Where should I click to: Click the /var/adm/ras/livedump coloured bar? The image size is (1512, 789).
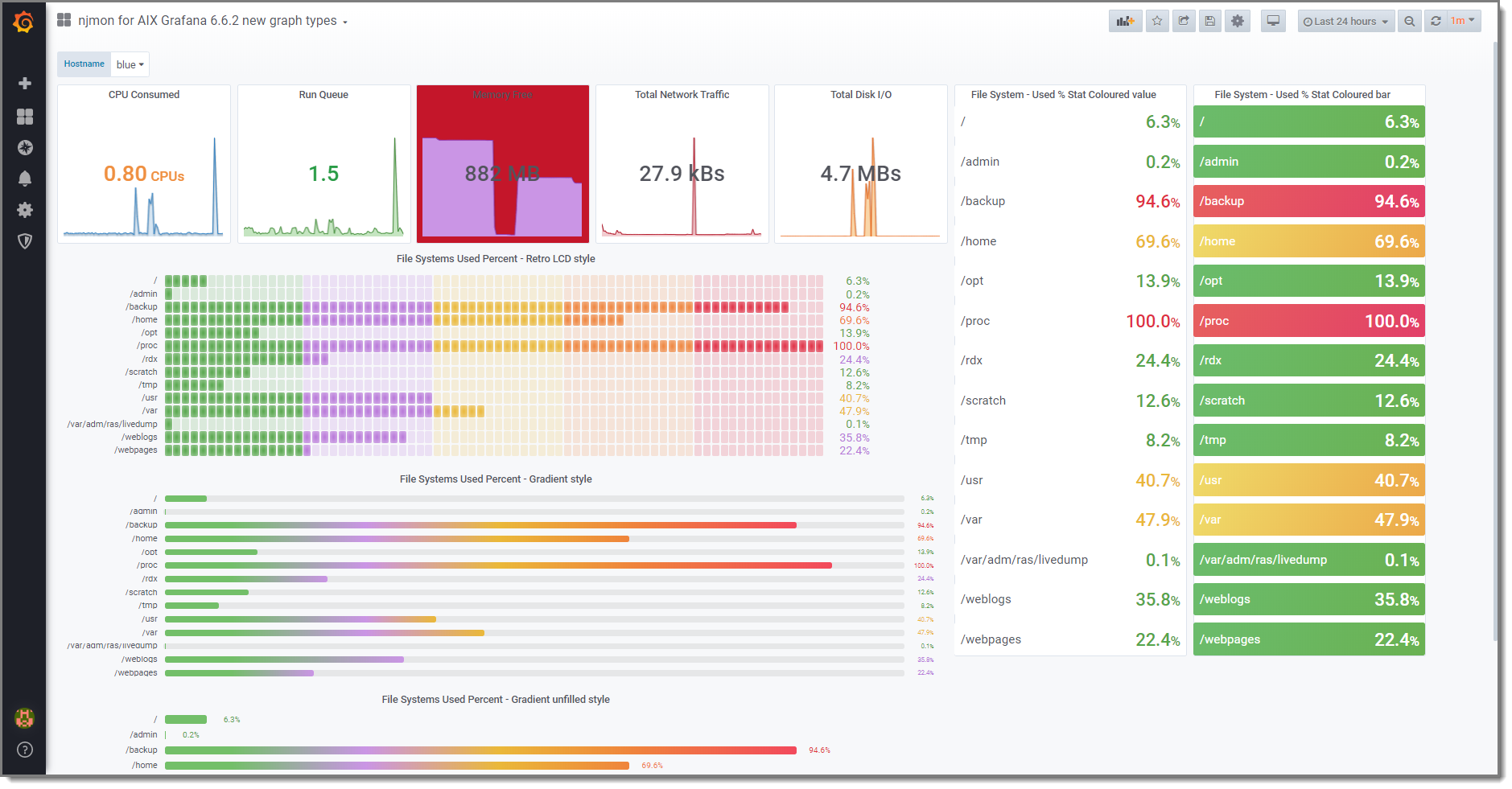[x=1309, y=560]
